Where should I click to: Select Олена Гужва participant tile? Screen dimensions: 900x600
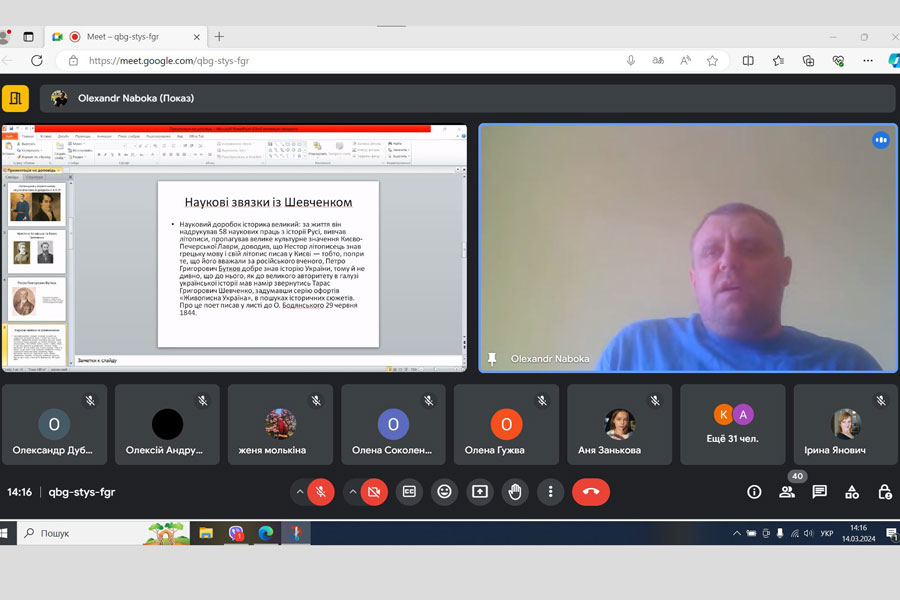pos(506,424)
